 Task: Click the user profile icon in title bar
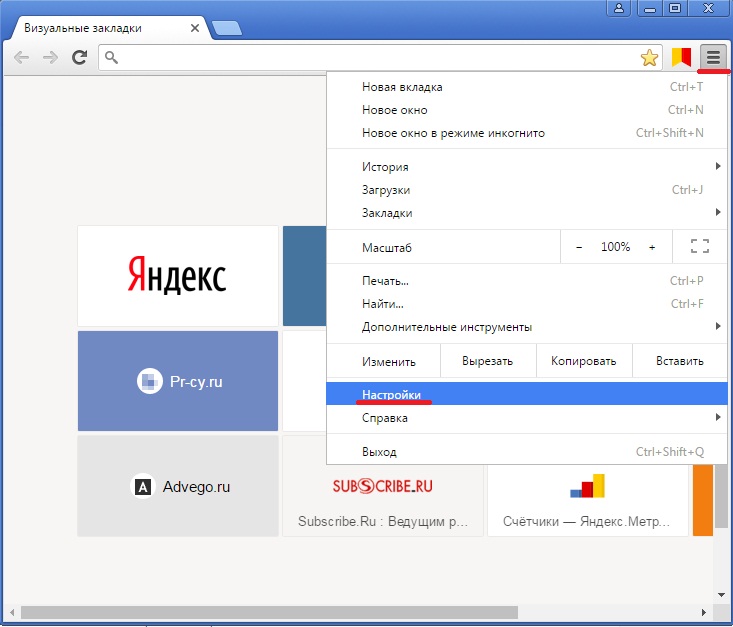[620, 8]
